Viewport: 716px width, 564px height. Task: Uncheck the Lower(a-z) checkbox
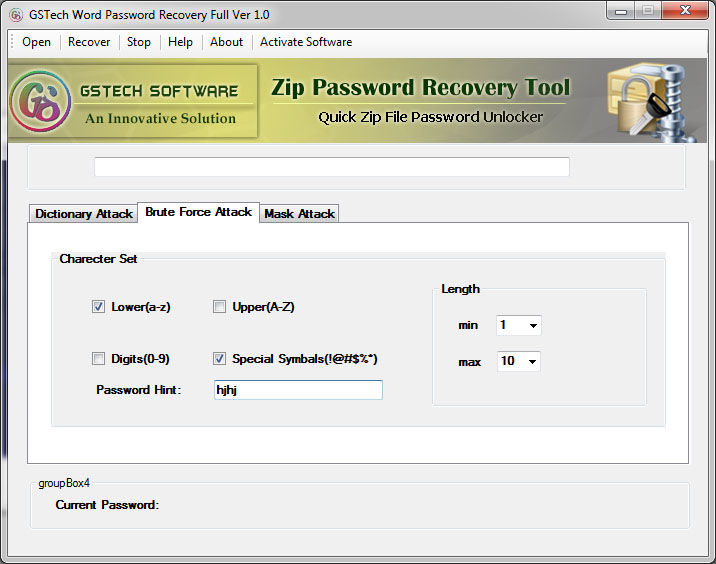tap(98, 307)
